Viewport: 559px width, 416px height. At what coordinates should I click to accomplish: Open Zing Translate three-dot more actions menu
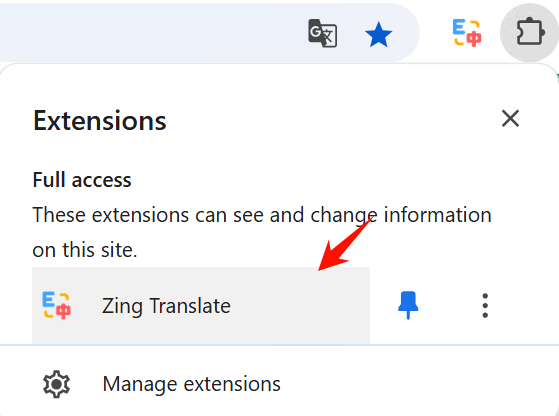click(x=485, y=305)
